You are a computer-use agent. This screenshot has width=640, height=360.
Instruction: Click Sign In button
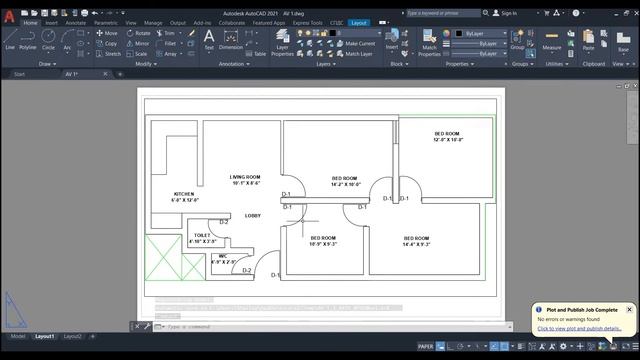click(505, 13)
